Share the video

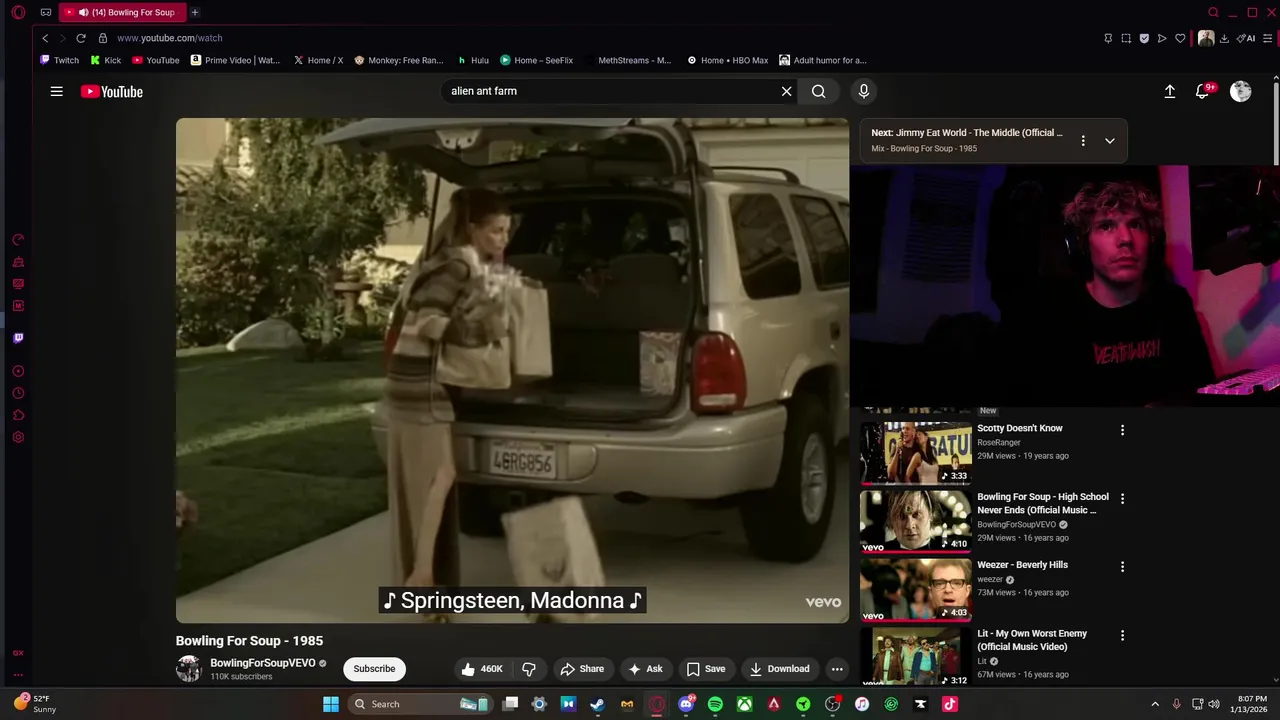[582, 669]
